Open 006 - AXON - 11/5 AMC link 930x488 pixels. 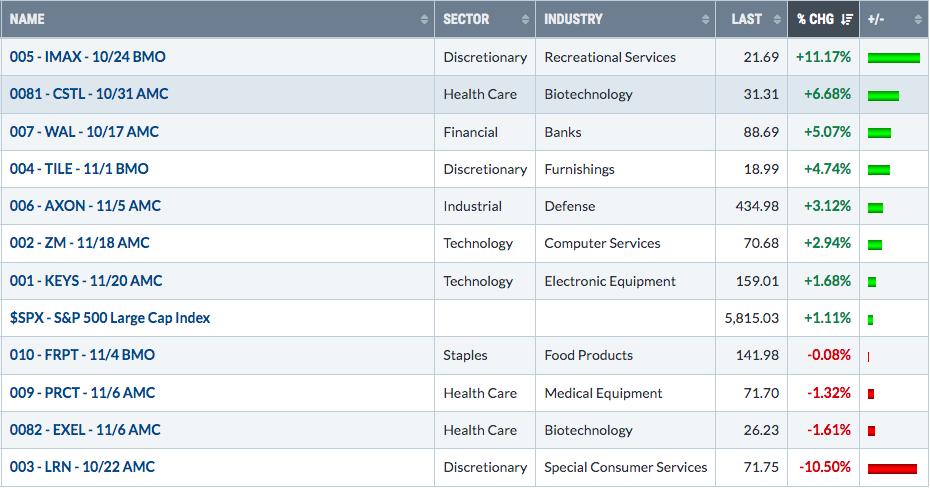pos(85,206)
